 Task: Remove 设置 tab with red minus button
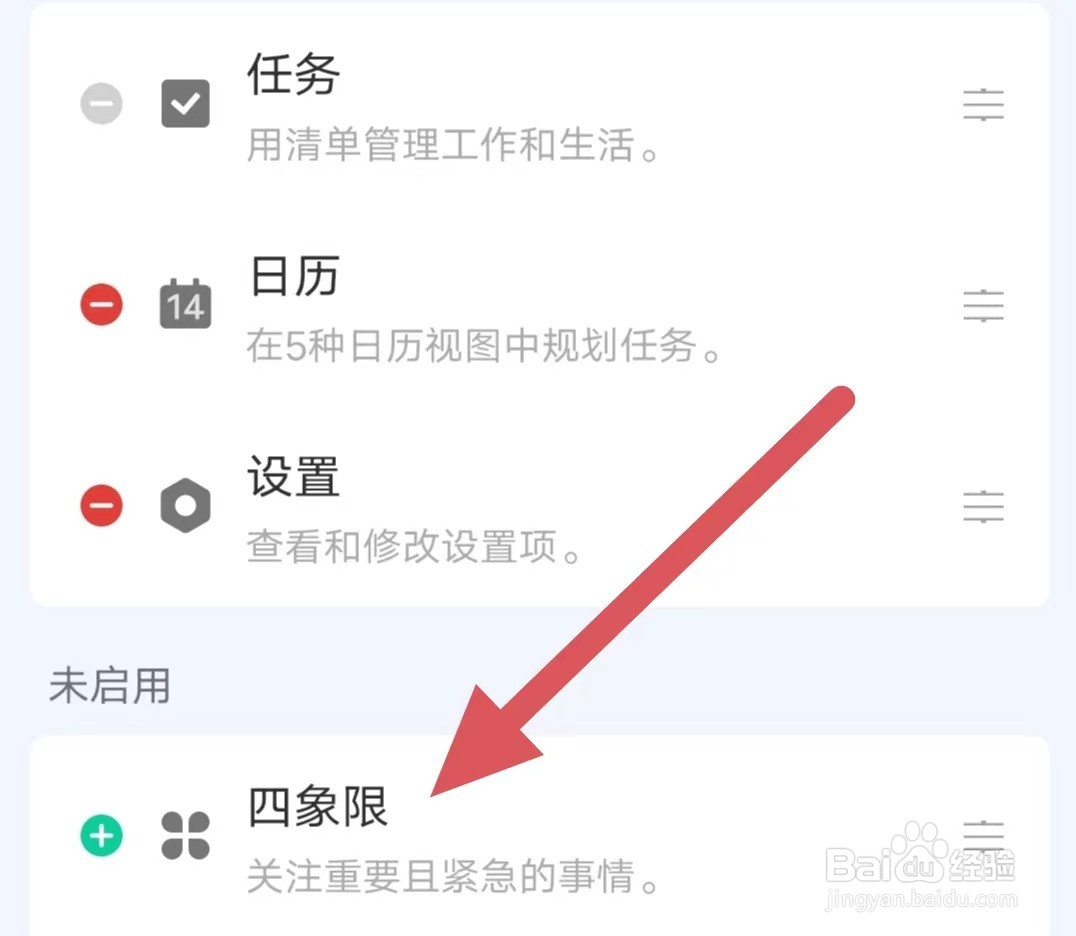pyautogui.click(x=102, y=505)
